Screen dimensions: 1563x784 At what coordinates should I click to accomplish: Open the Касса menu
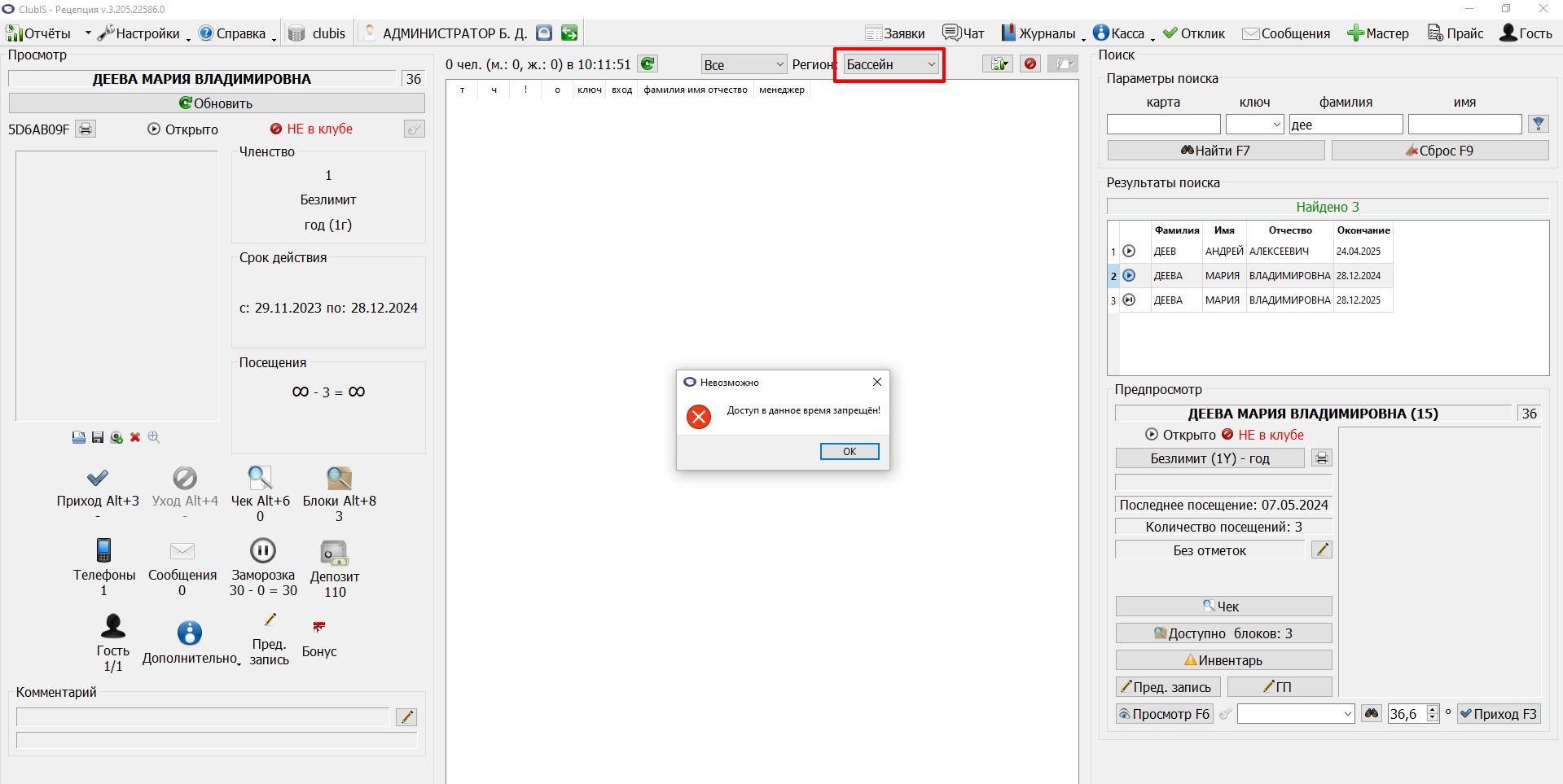pos(1123,33)
